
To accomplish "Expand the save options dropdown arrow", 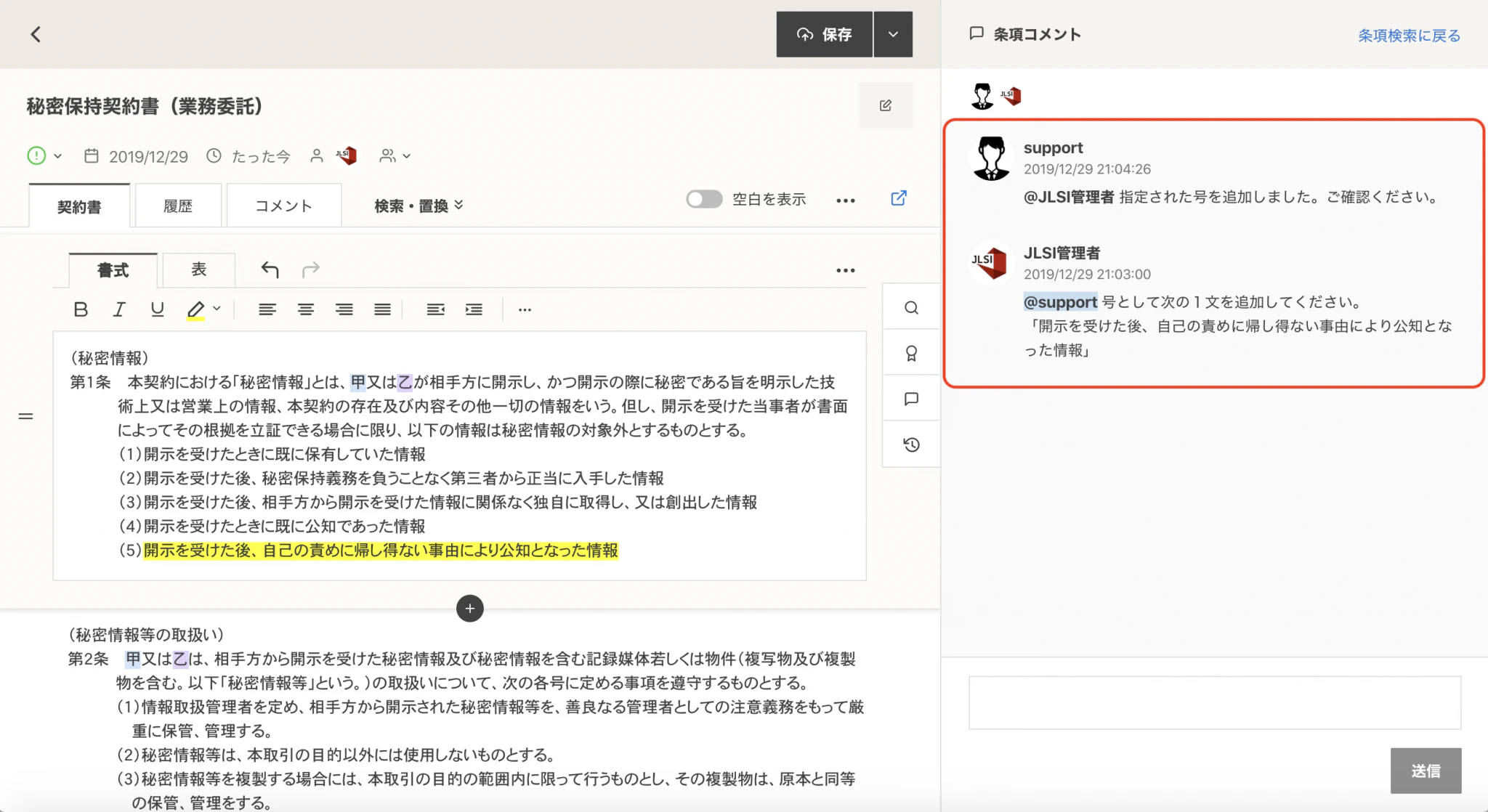I will coord(893,34).
